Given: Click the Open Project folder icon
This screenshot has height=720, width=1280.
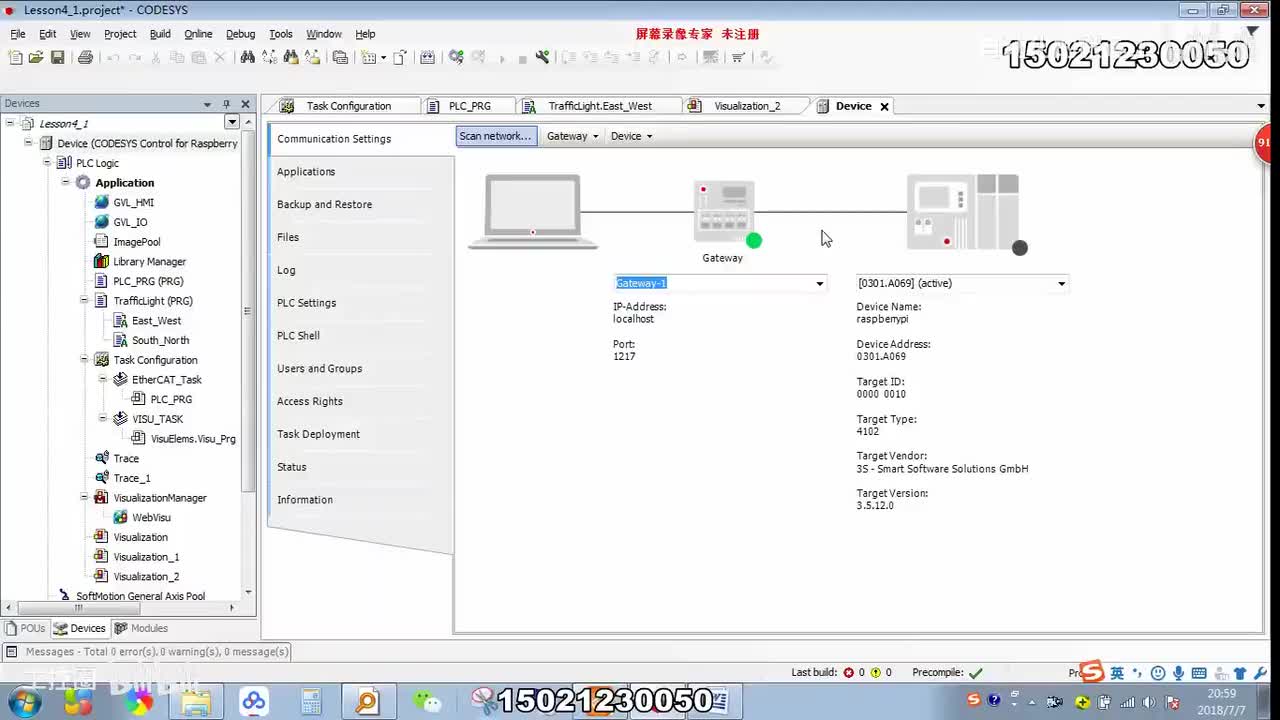Looking at the screenshot, I should click(36, 57).
